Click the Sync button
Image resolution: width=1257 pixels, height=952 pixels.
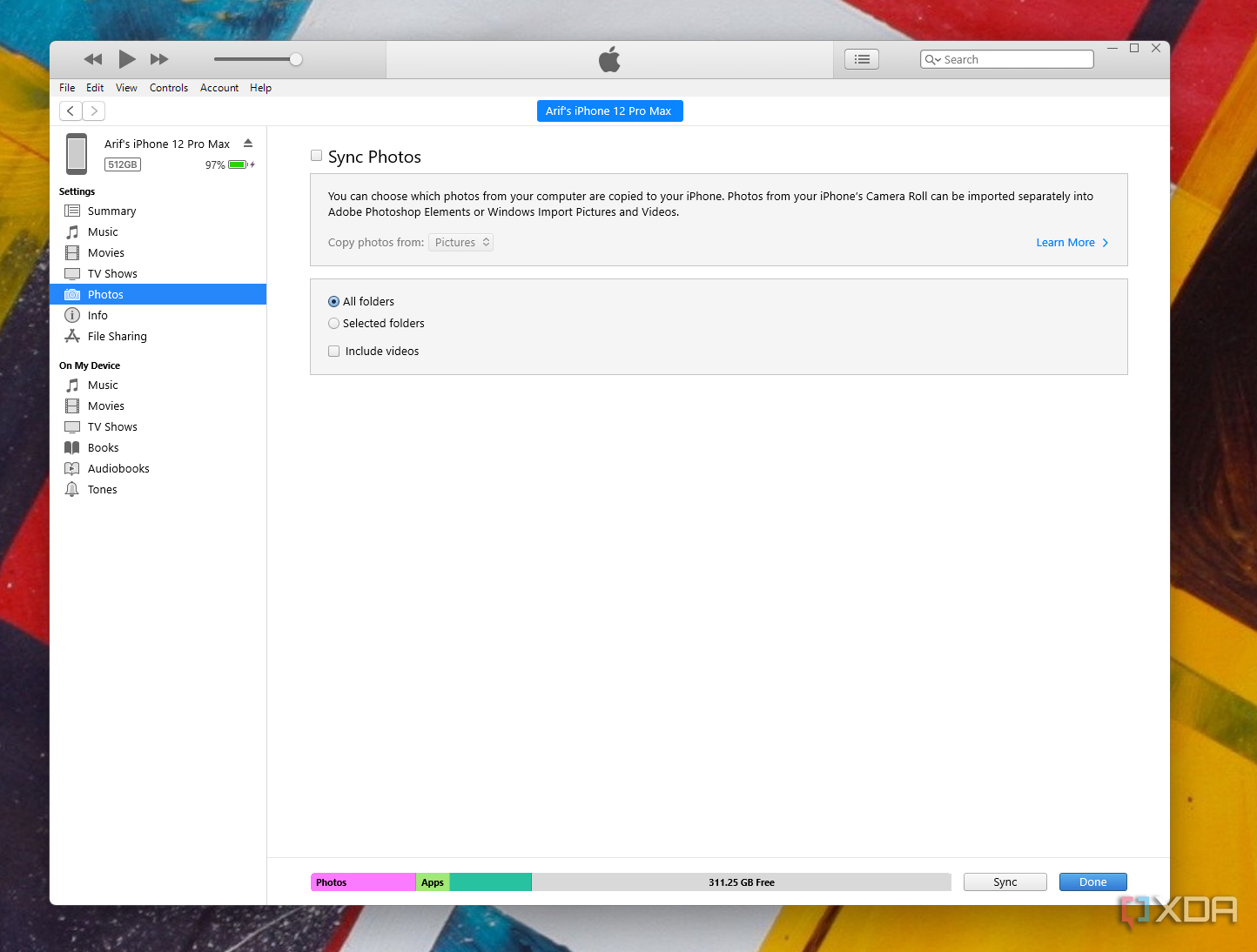coord(1005,882)
